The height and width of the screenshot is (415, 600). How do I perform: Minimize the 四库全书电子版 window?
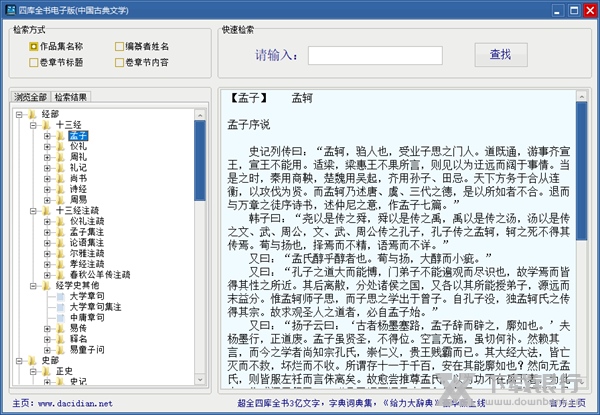[558, 10]
